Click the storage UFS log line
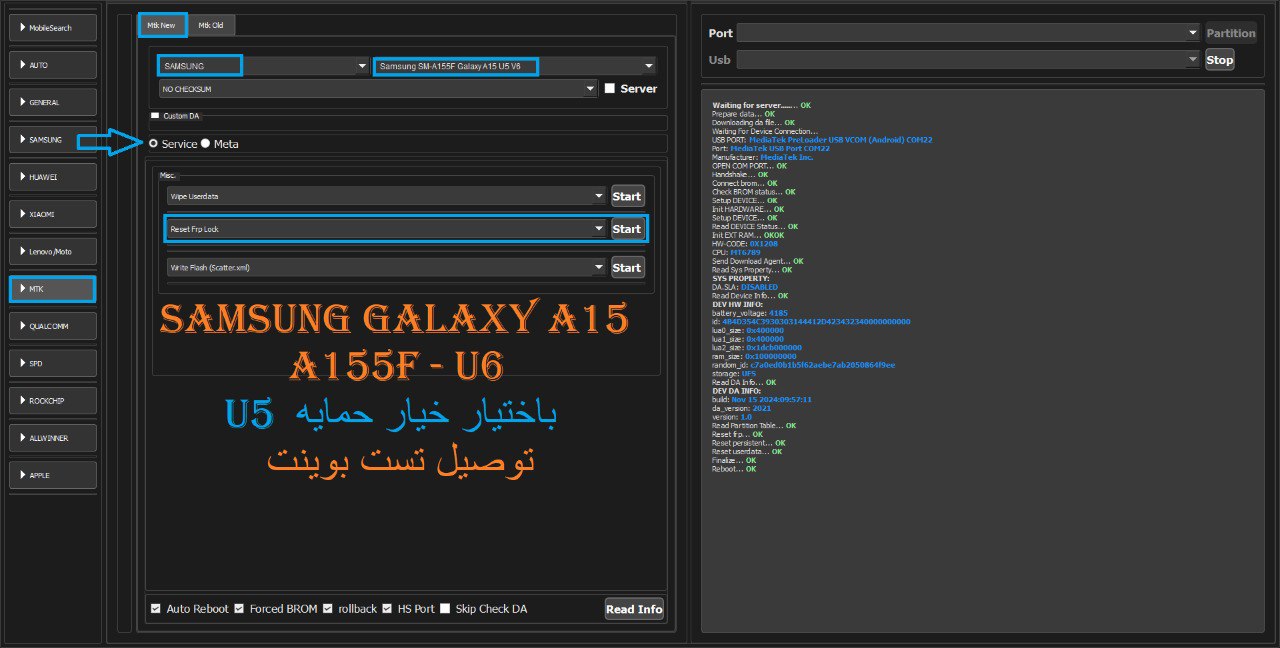The height and width of the screenshot is (648, 1280). tap(735, 374)
